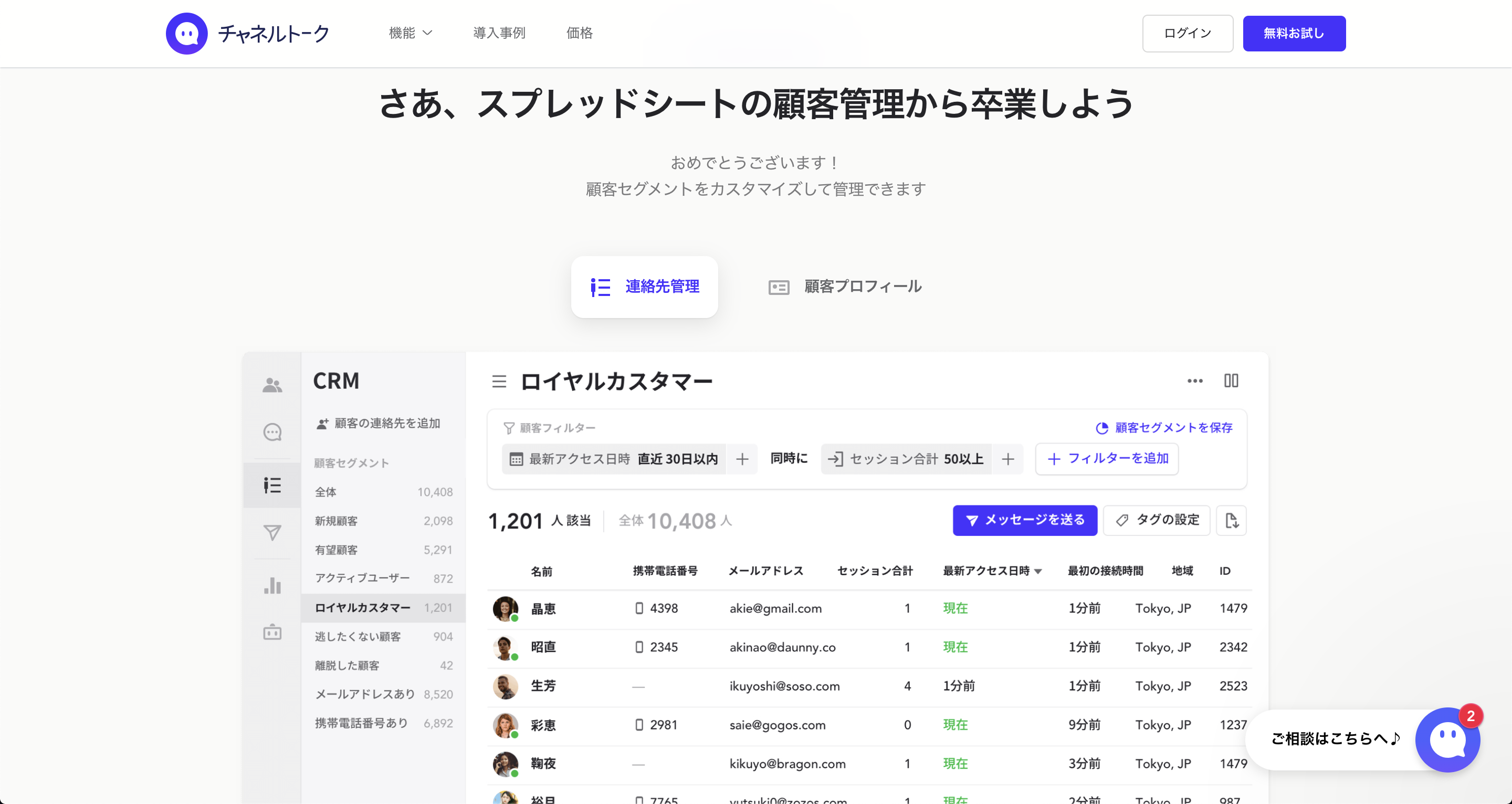1512x804 pixels.
Task: Click the bot icon in sidebar
Action: pos(272,632)
